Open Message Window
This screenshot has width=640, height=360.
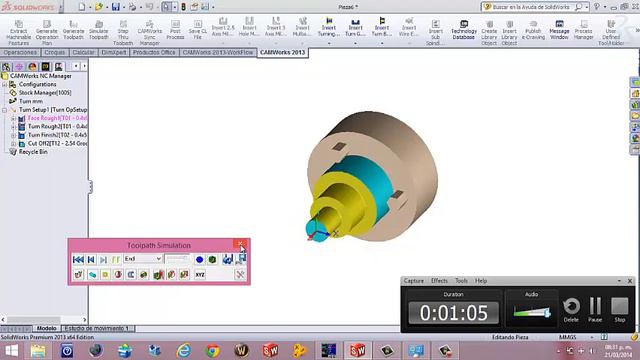(x=559, y=30)
